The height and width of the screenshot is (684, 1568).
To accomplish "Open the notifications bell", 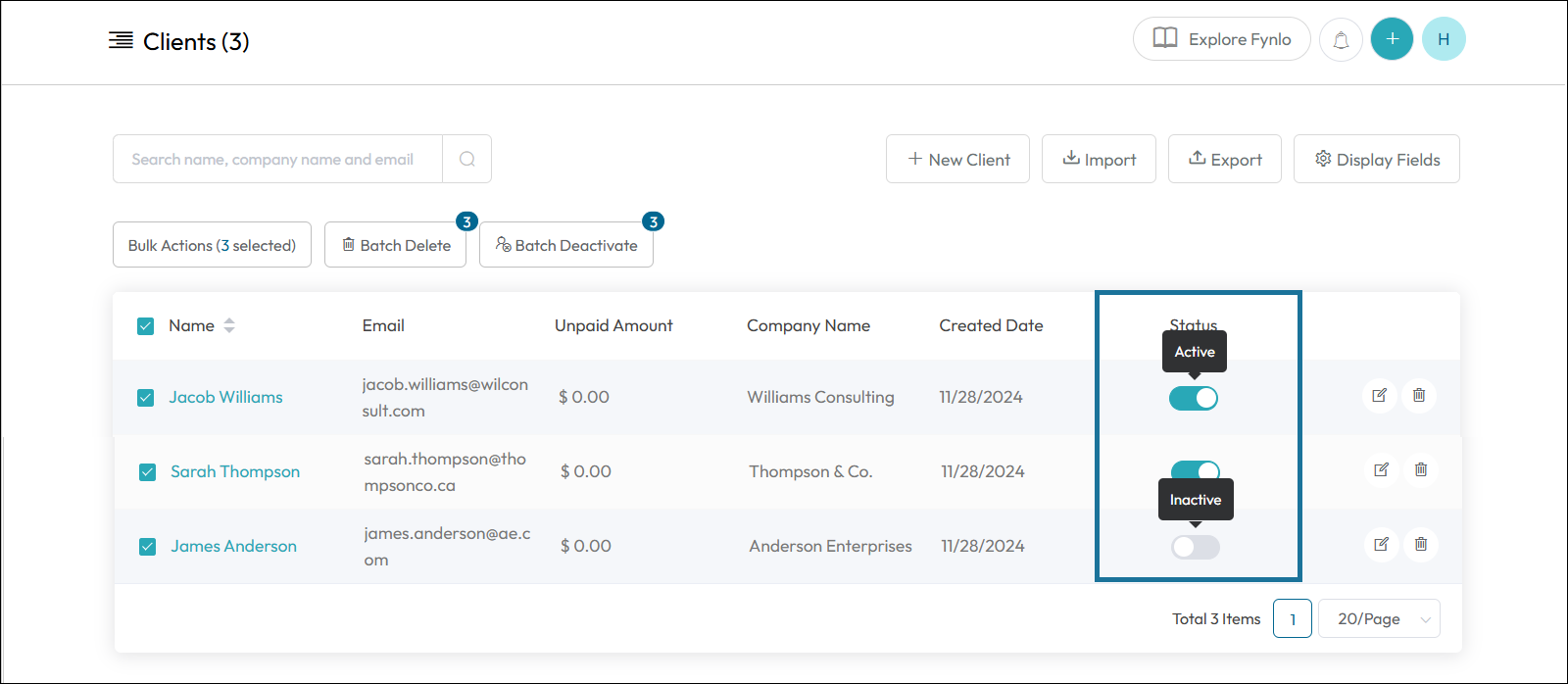I will tap(1341, 40).
